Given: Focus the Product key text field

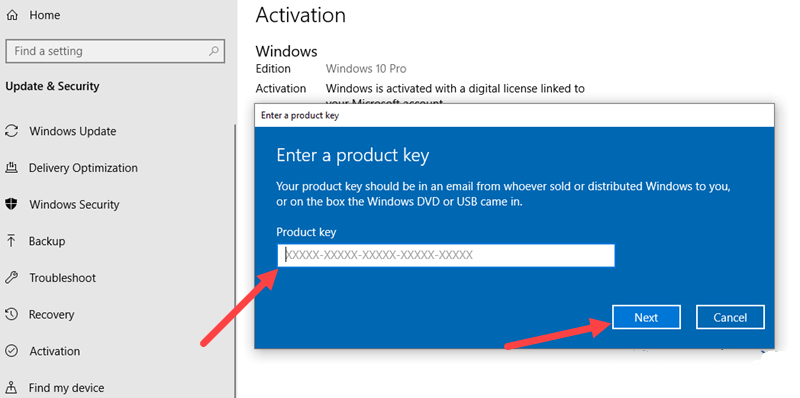Looking at the screenshot, I should click(x=446, y=255).
